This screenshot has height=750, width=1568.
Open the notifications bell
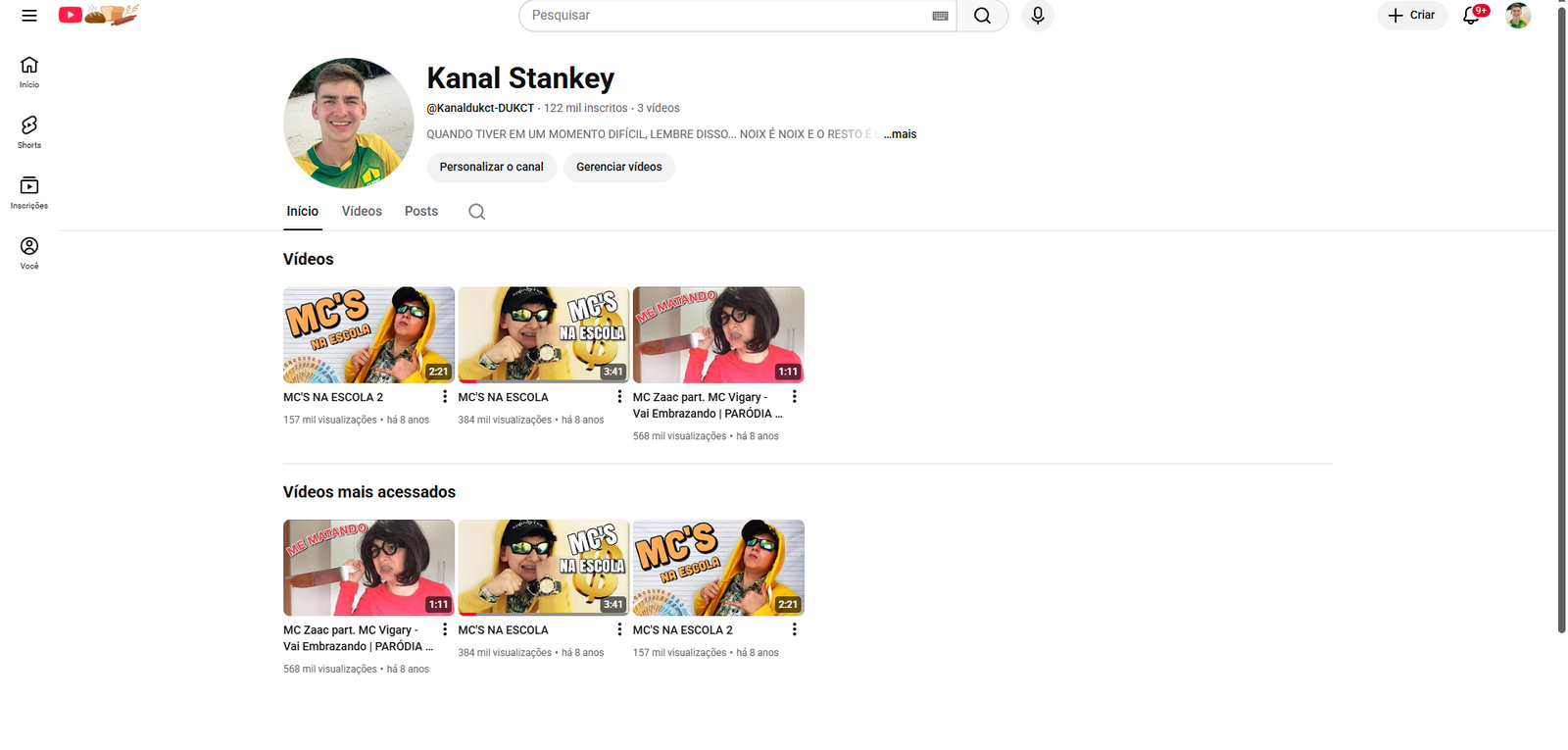tap(1471, 16)
